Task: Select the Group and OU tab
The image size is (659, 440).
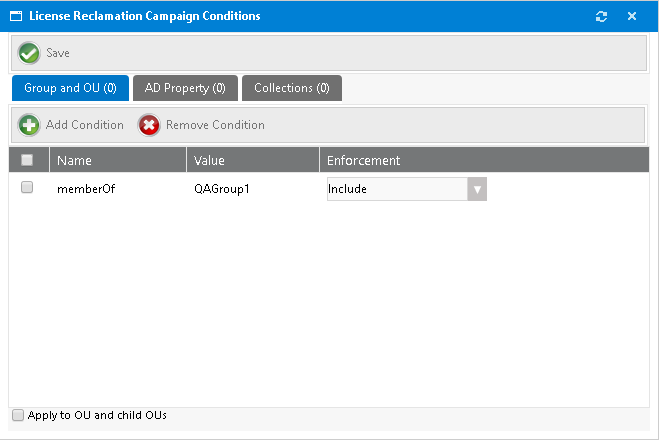Action: [x=70, y=88]
